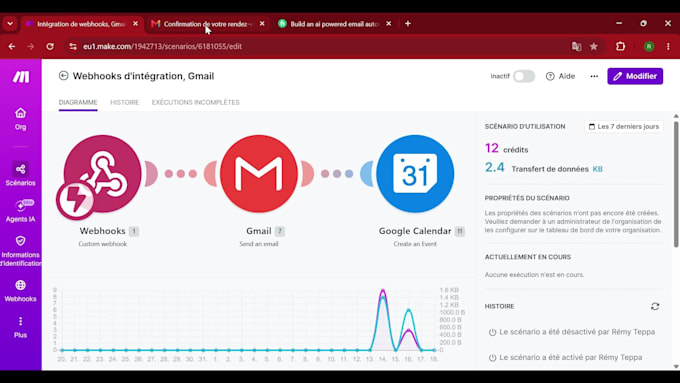Open the EXÉCUTIONS INCOMPLÈTES tab

tap(196, 102)
